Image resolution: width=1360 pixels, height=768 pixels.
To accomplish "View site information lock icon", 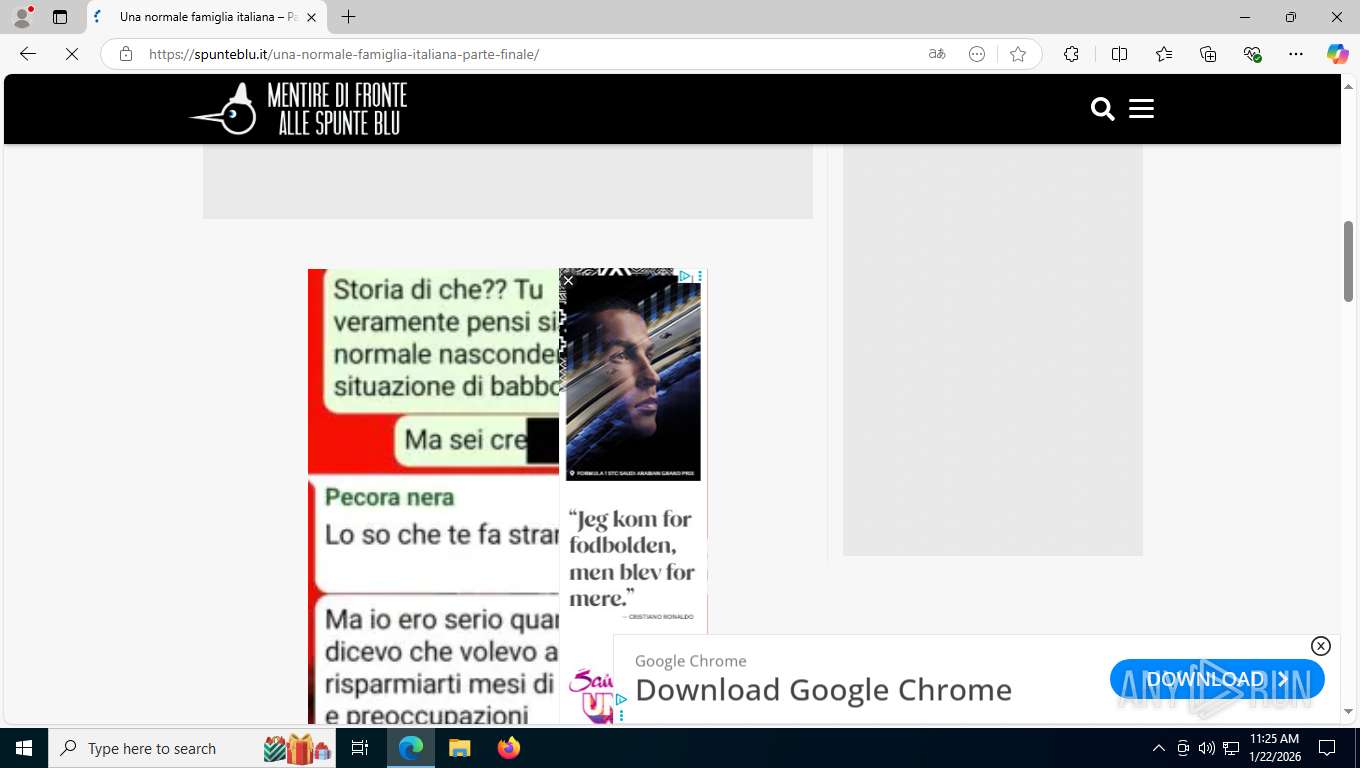I will click(x=126, y=54).
